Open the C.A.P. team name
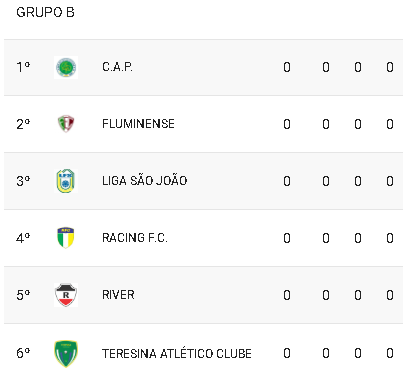409x384 pixels. [117, 67]
